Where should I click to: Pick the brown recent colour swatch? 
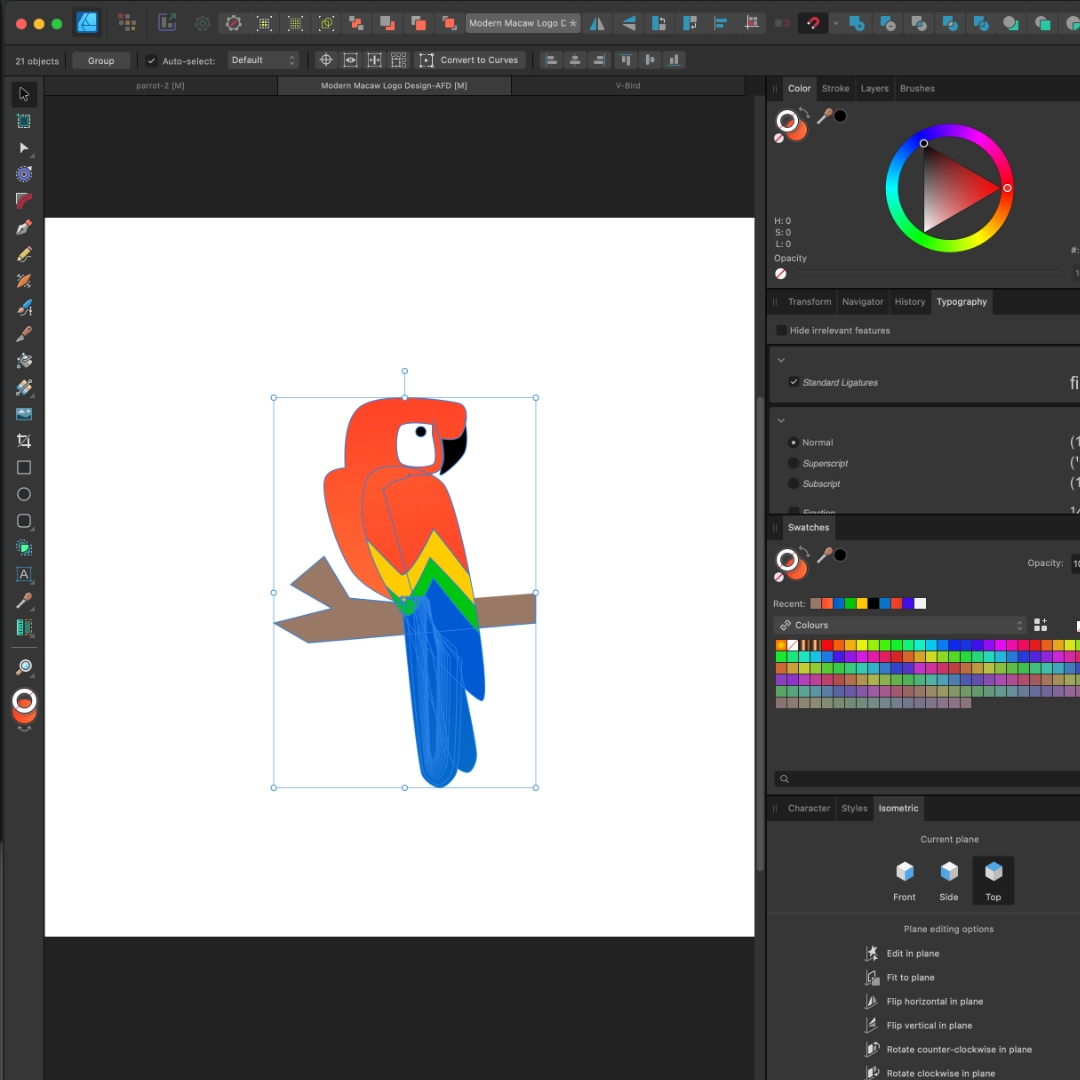click(816, 603)
